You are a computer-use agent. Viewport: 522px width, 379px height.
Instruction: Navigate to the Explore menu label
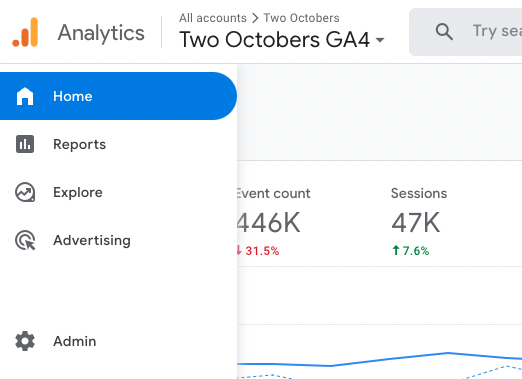(x=78, y=192)
